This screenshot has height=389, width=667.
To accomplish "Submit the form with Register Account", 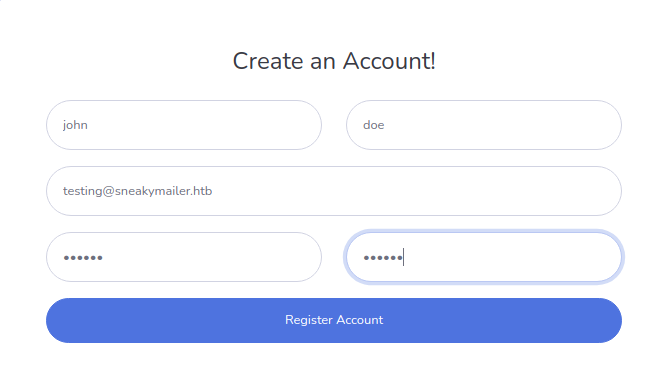I will [x=334, y=320].
